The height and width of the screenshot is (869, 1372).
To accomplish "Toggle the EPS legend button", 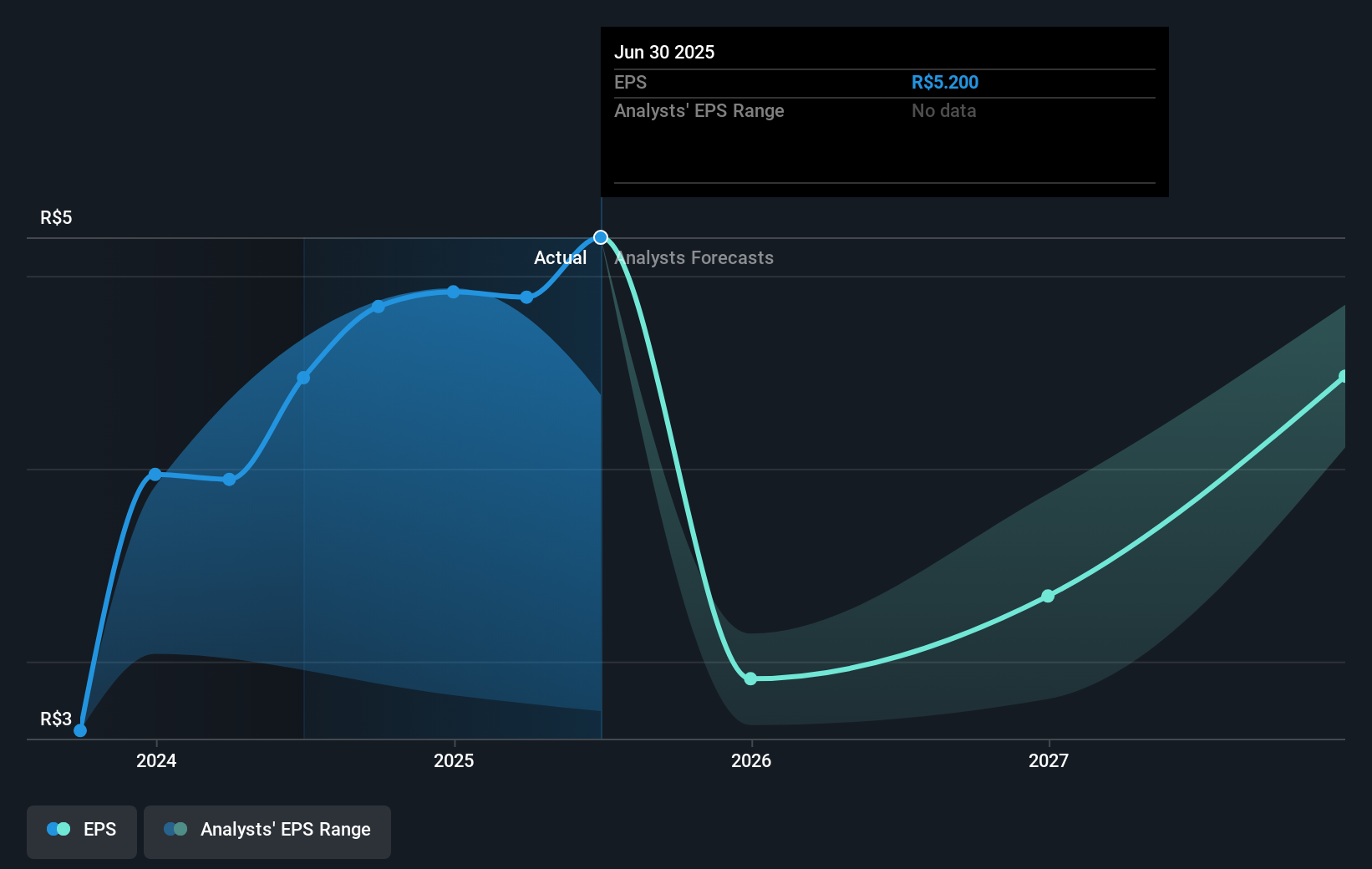I will [82, 831].
